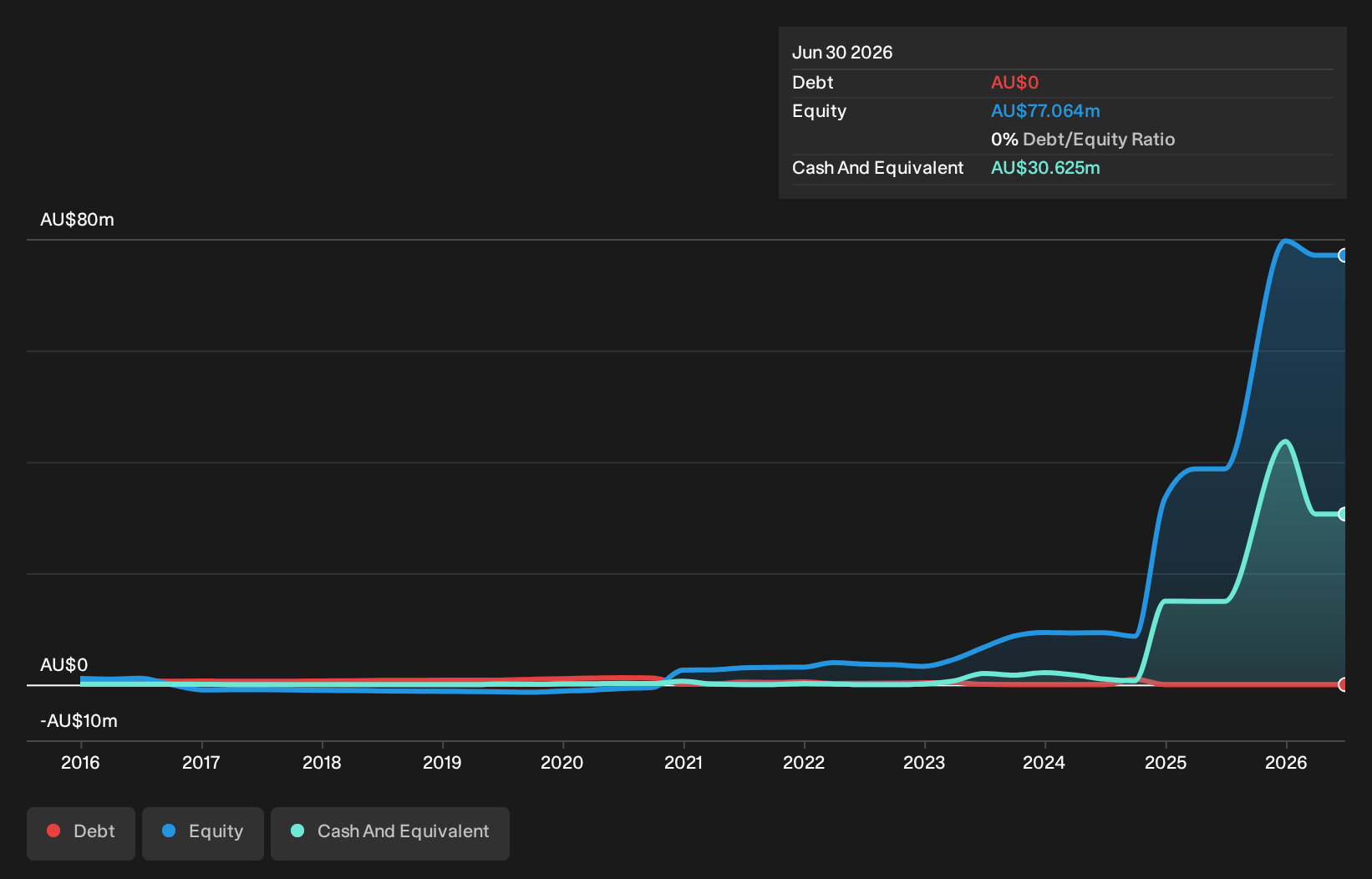Click the 2024 x-axis label
Viewport: 1372px width, 879px height.
[x=1044, y=762]
